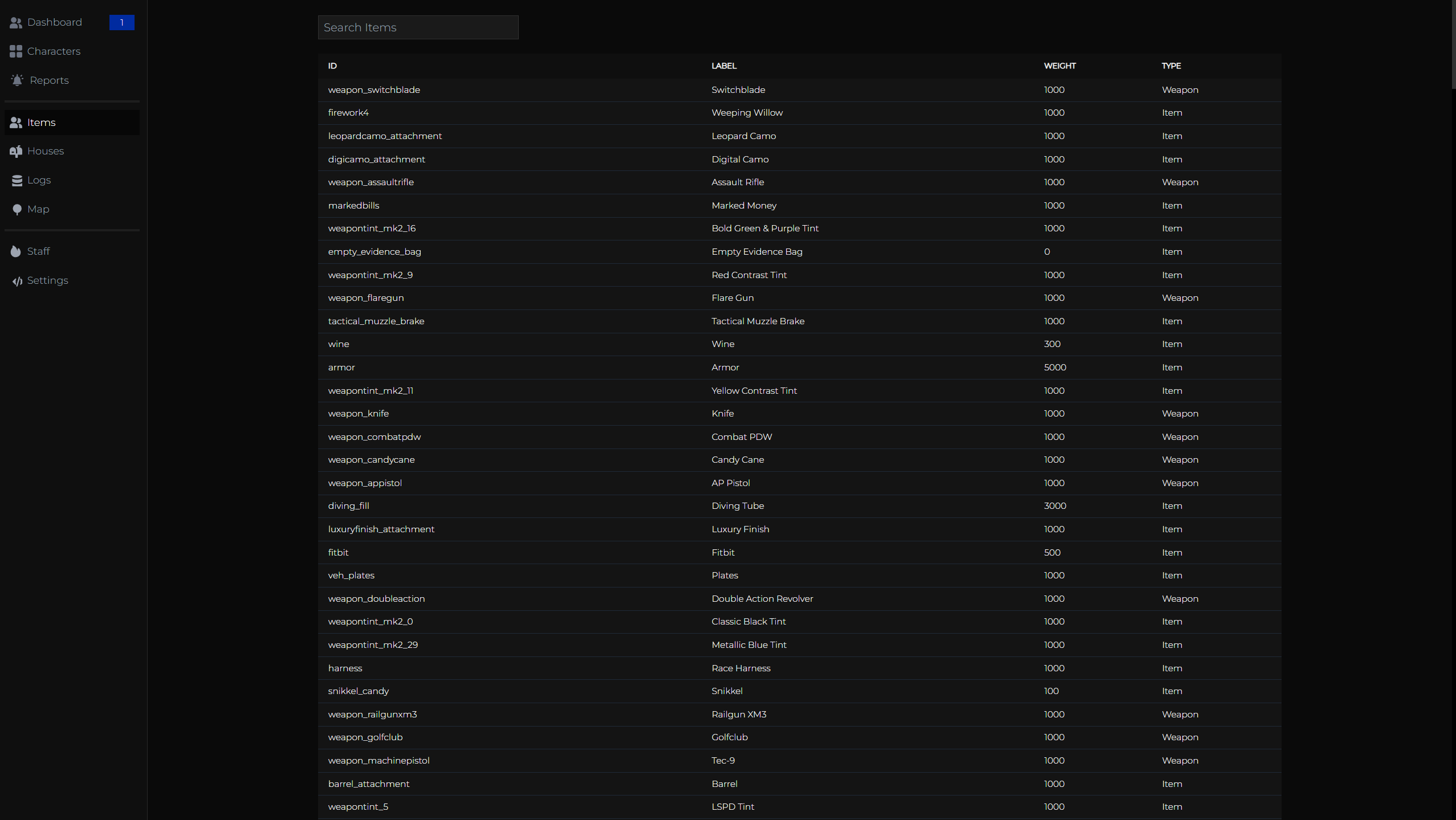Go to the Logs page
Image resolution: width=1456 pixels, height=820 pixels.
[x=39, y=180]
